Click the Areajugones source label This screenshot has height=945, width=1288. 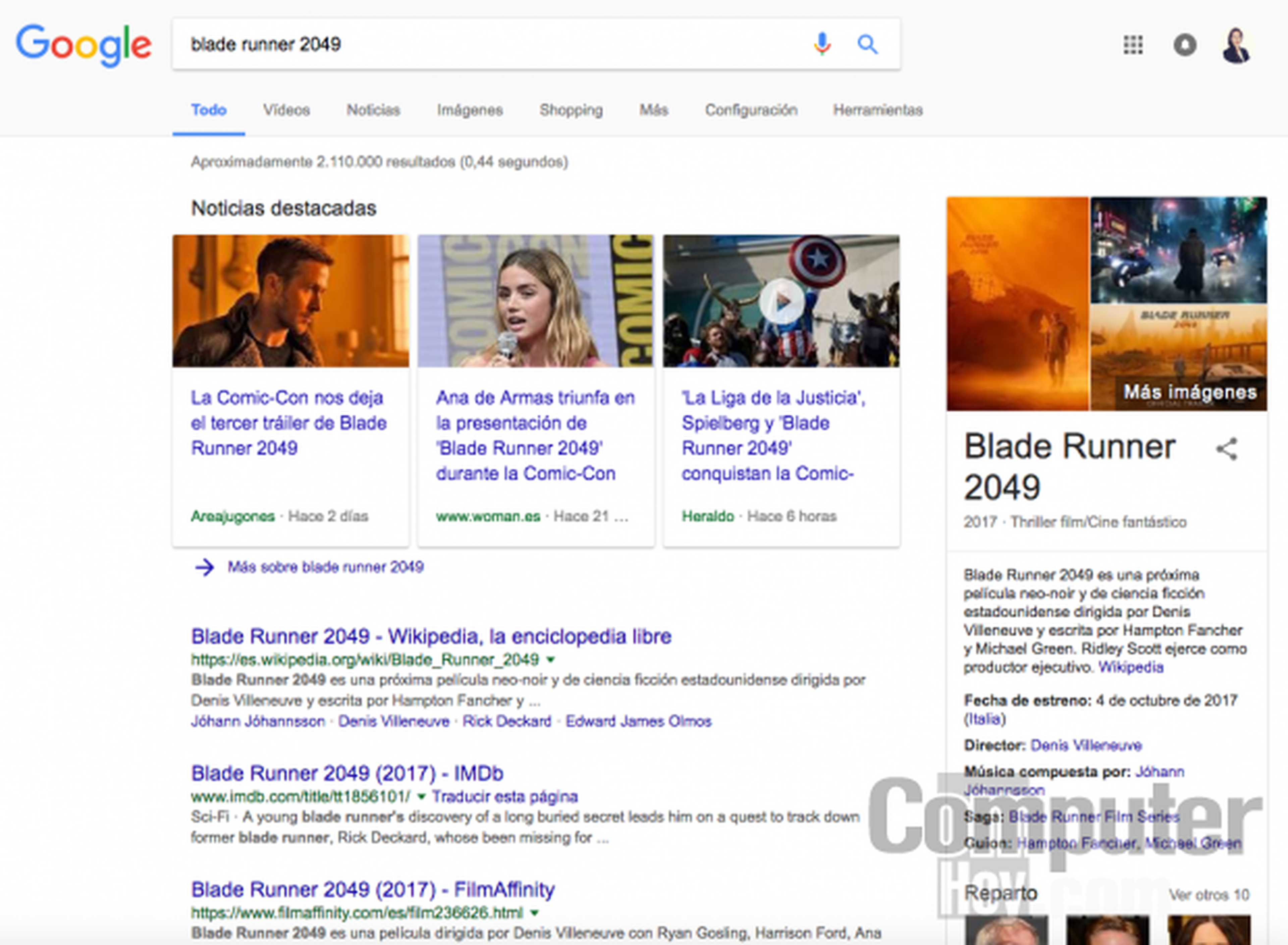(x=233, y=516)
